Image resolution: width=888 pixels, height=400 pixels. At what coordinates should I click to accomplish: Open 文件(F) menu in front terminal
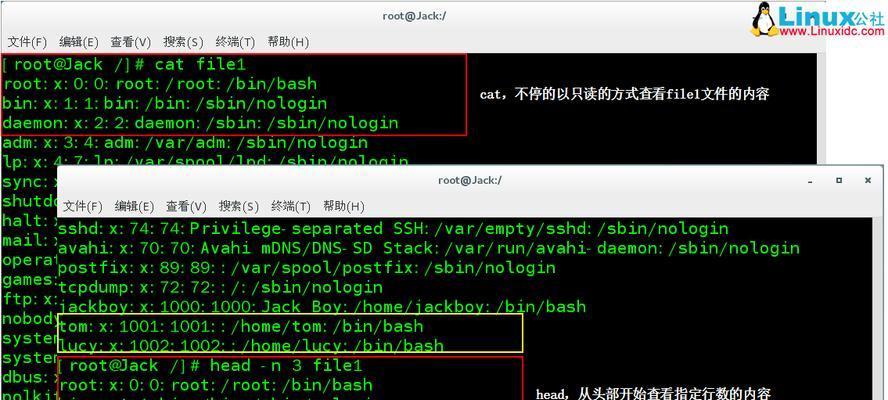[83, 206]
